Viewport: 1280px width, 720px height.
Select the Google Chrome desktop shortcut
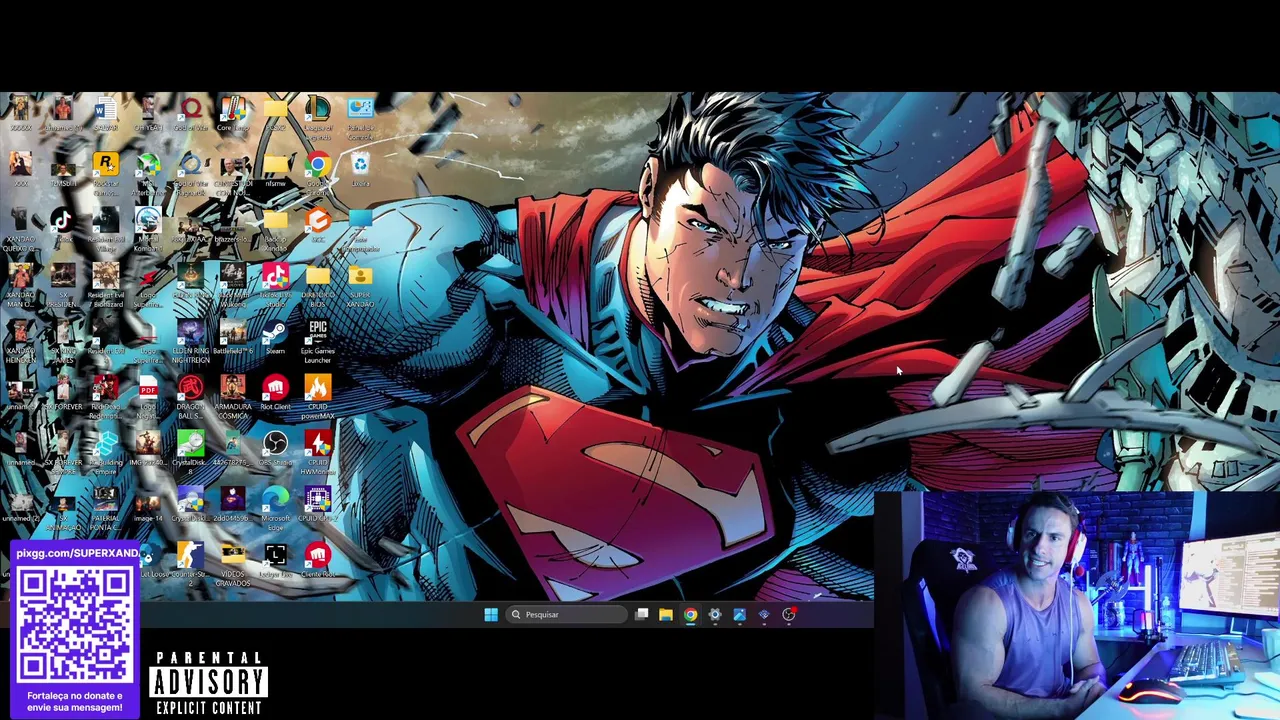click(x=318, y=170)
